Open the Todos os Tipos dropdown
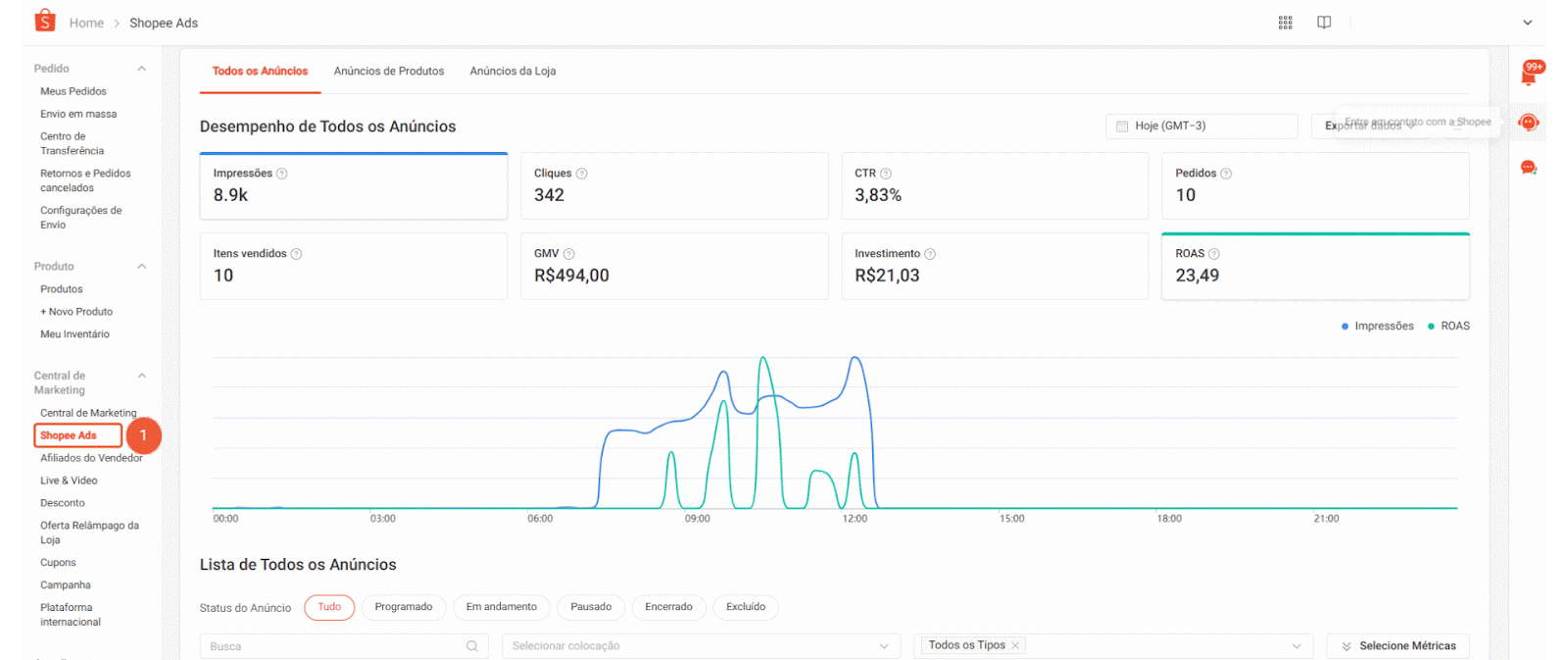 click(1113, 646)
